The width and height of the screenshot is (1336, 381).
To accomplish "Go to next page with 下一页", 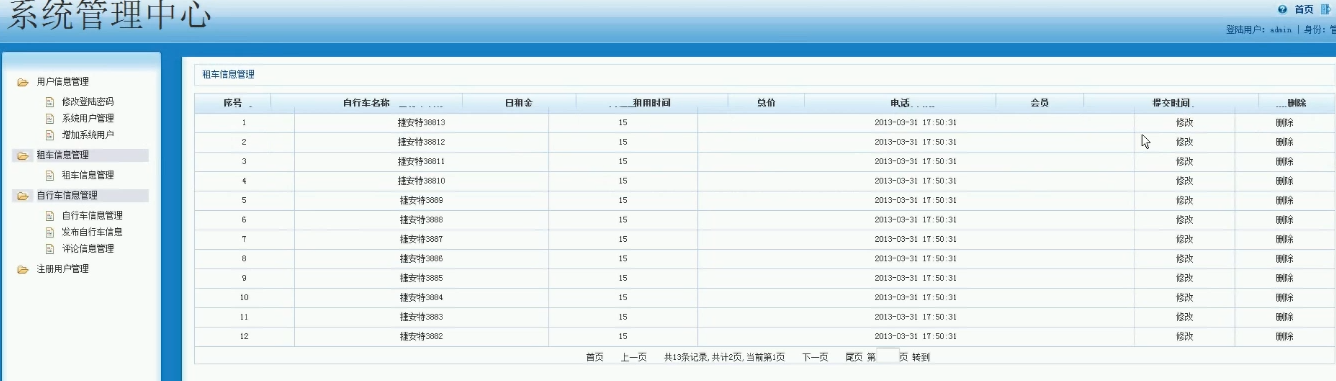I will [815, 357].
